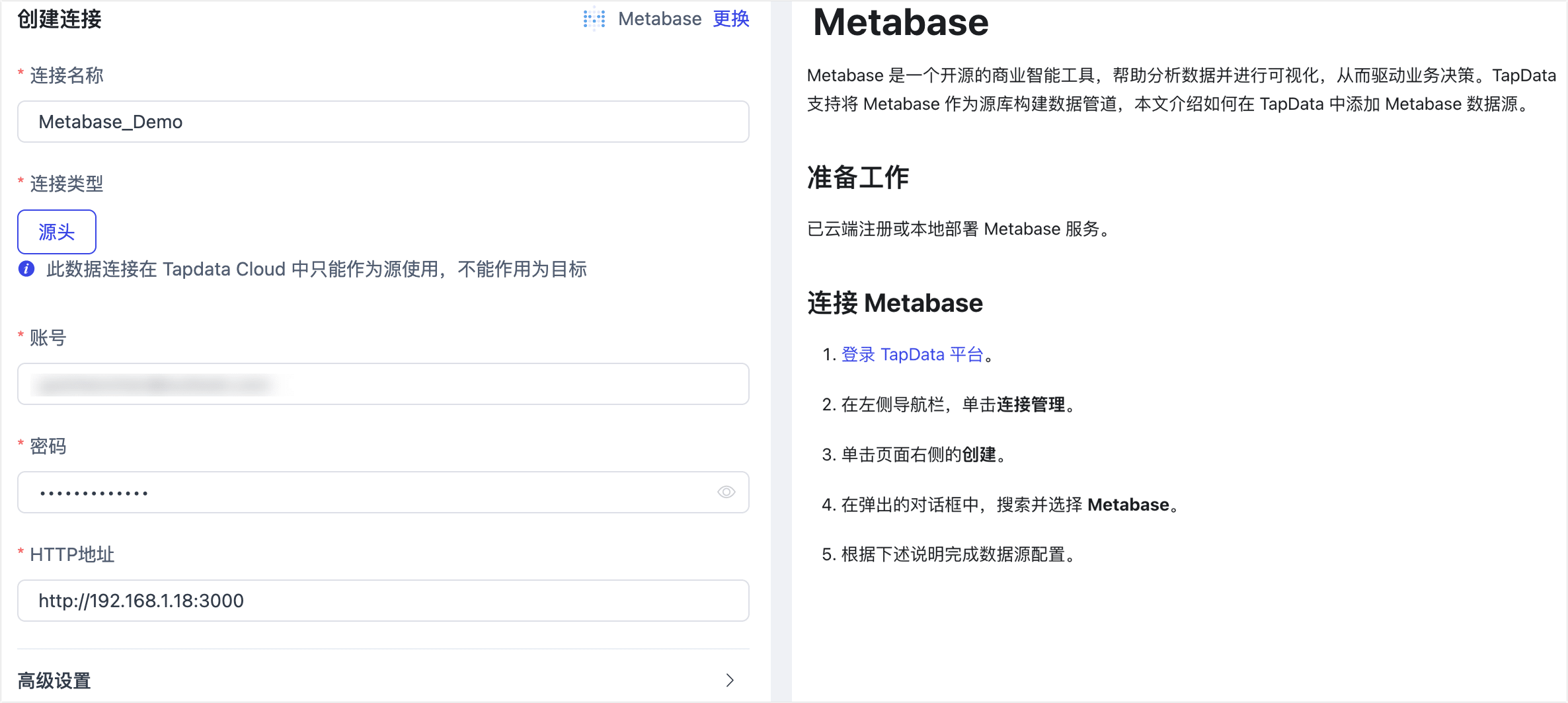Click the Metabase dotted logo icon

tap(593, 18)
